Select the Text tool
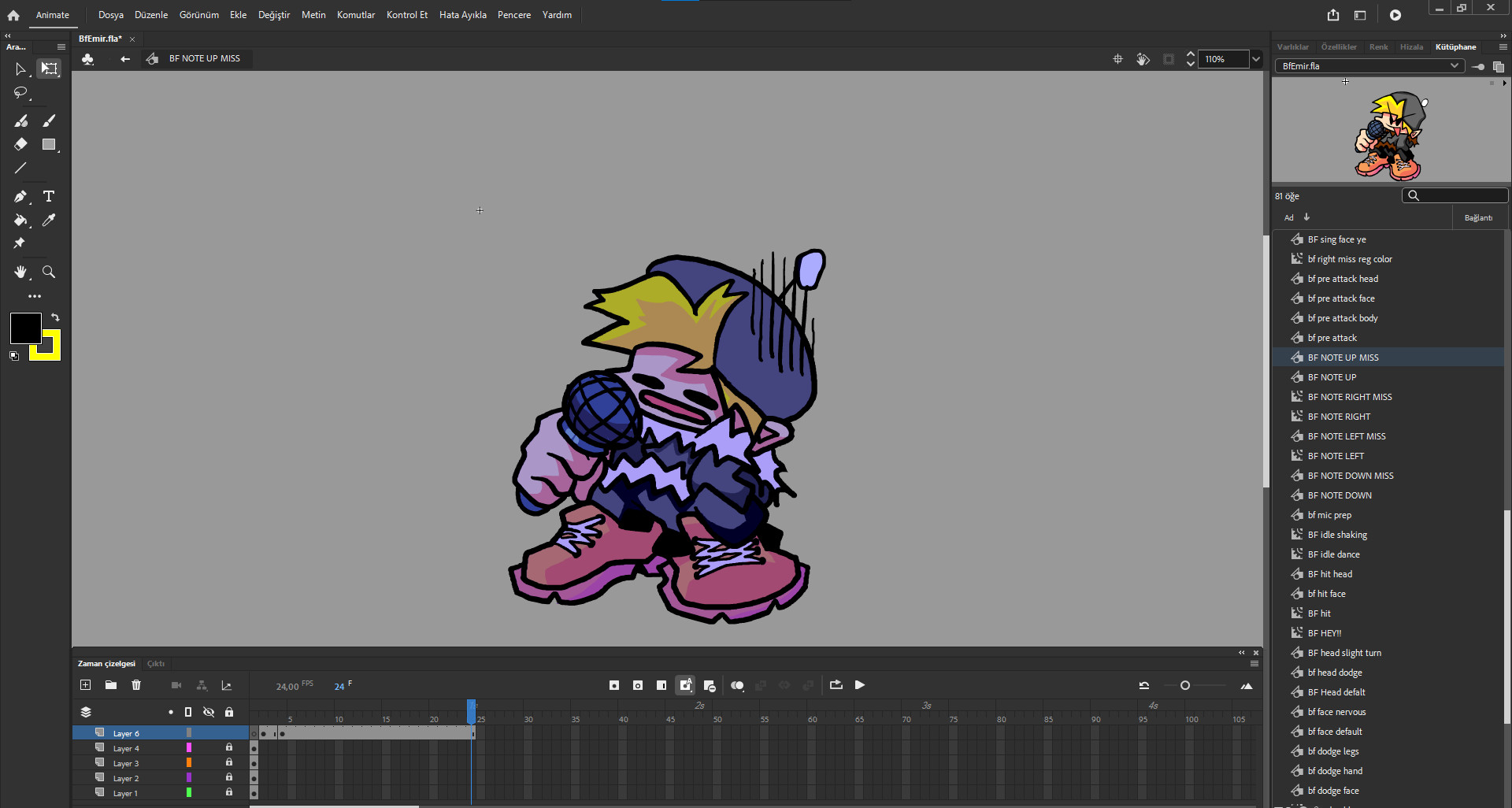The image size is (1512, 808). click(x=49, y=196)
